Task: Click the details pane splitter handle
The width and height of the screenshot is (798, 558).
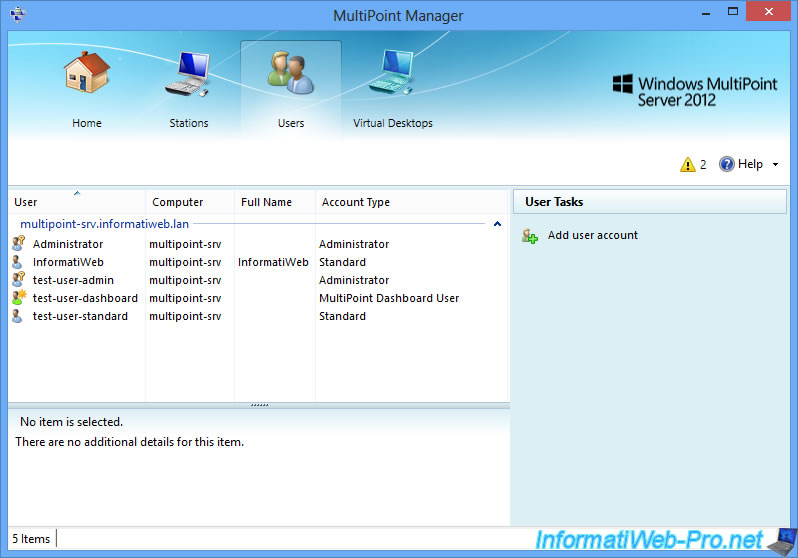Action: click(x=259, y=405)
